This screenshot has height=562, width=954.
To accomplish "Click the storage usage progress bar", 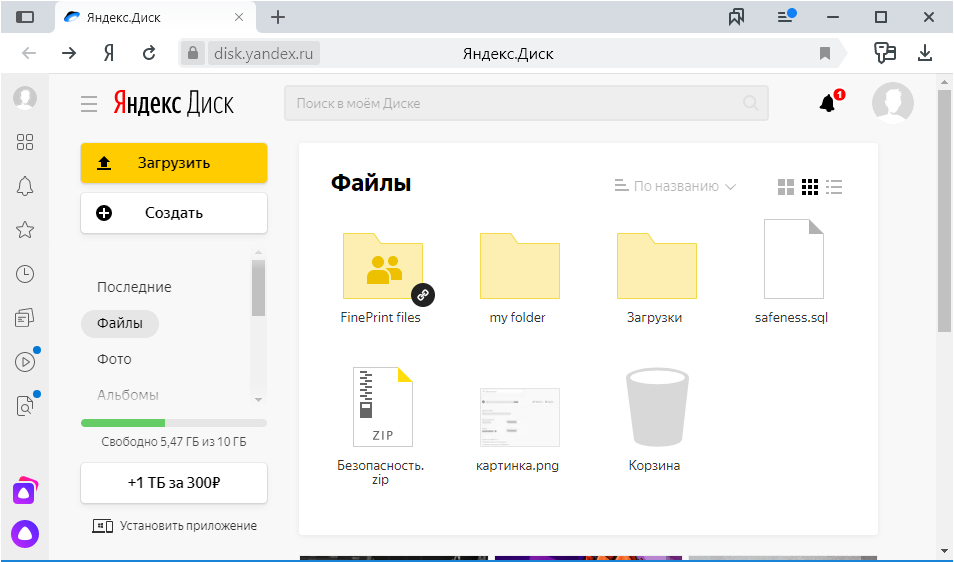I will click(174, 423).
